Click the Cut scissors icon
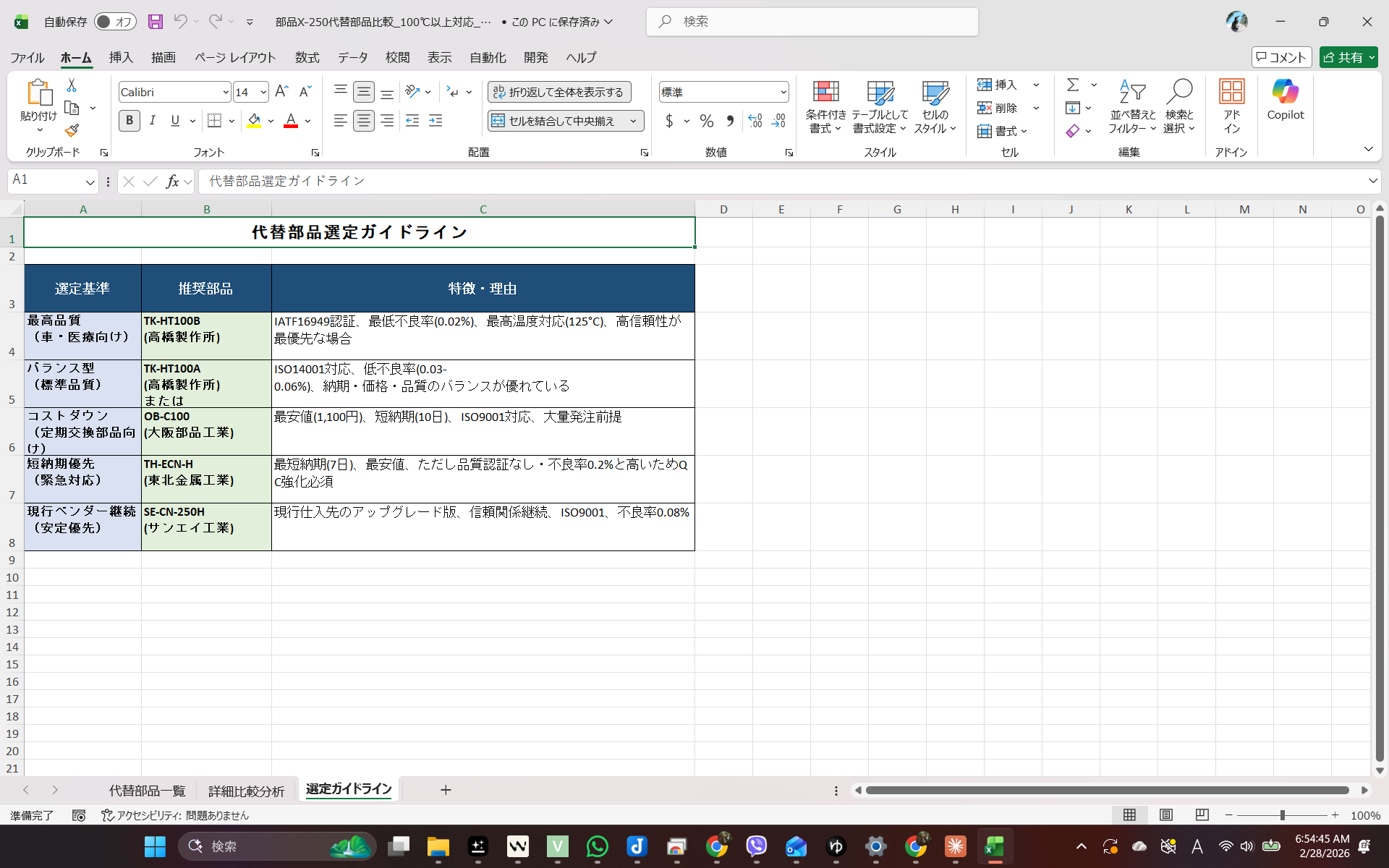Screen dimensions: 1389x868 pyautogui.click(x=72, y=85)
